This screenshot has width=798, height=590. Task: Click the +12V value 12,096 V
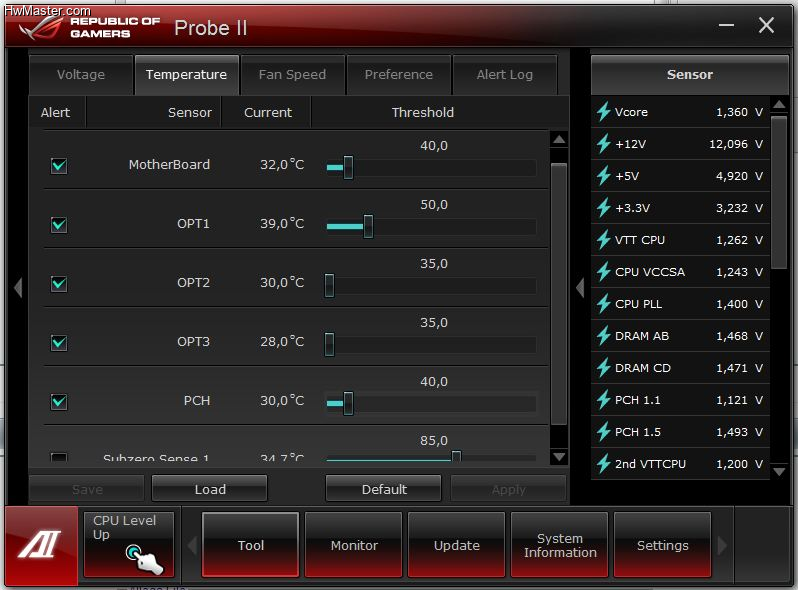pyautogui.click(x=736, y=144)
